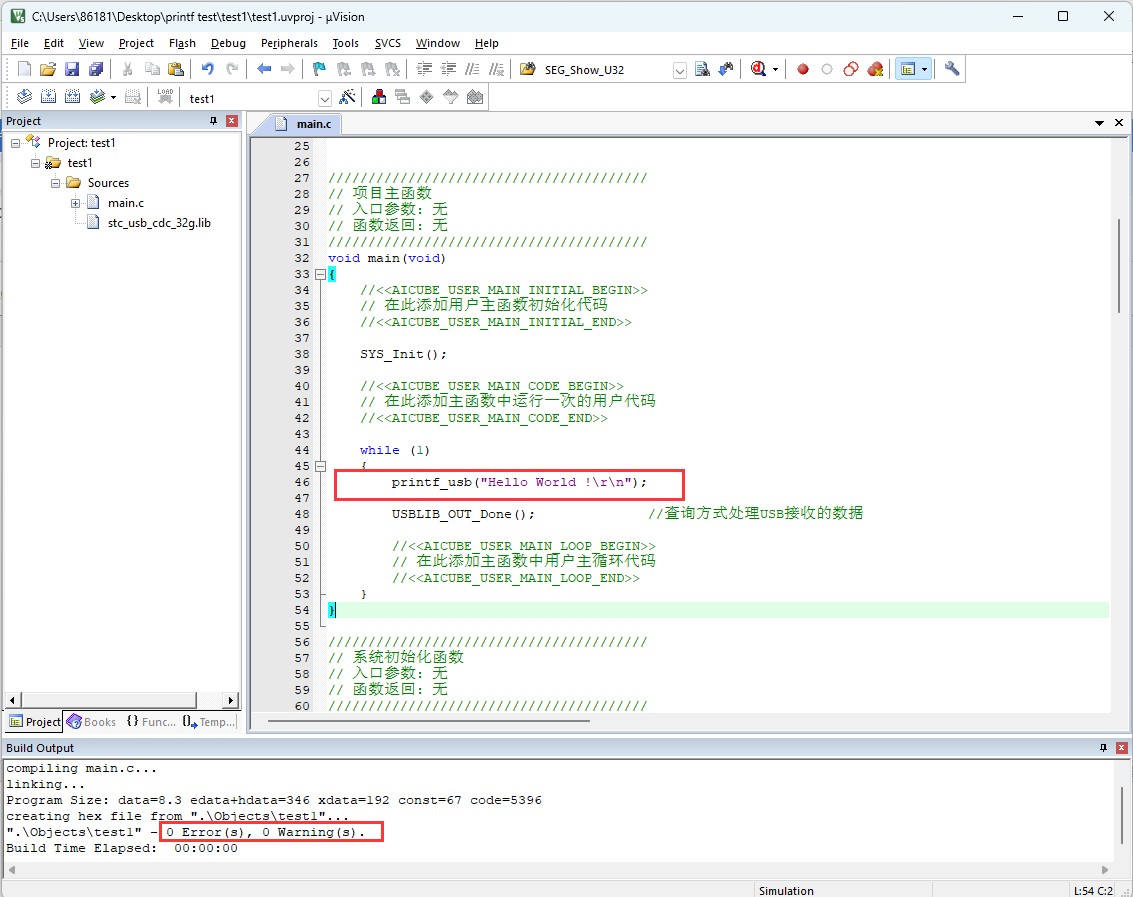Select stc_usb_cdc_32g.lib in the project tree
The image size is (1133, 897).
[159, 223]
